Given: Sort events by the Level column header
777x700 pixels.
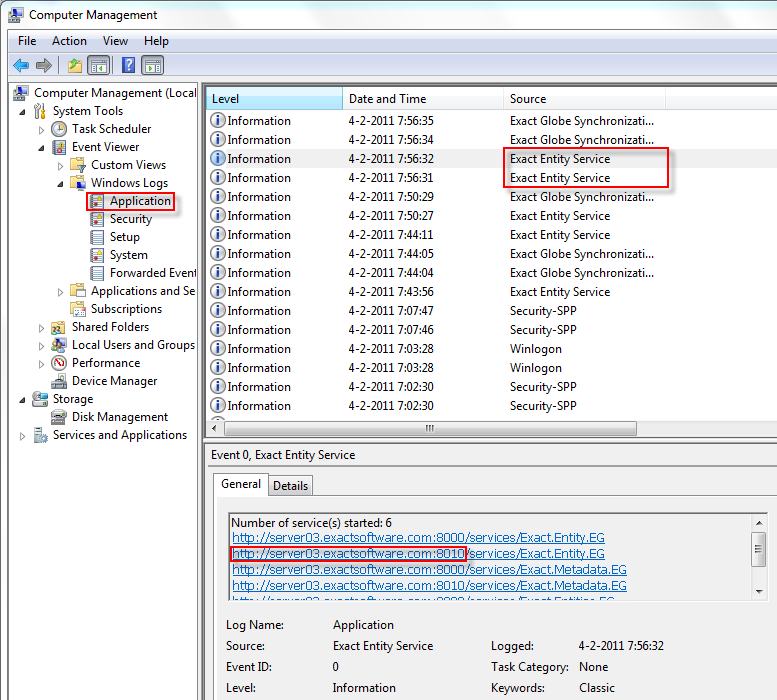Looking at the screenshot, I should [274, 99].
